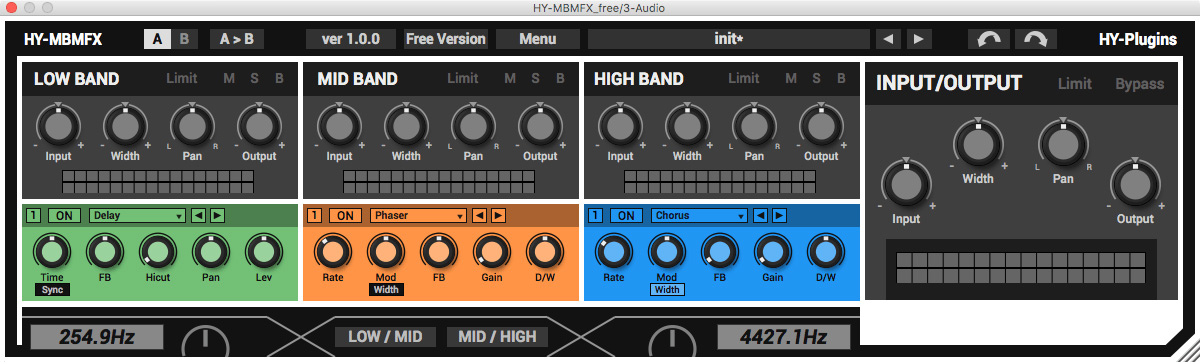Toggle Chorus effect ON button
Image resolution: width=1200 pixels, height=362 pixels.
click(x=627, y=215)
